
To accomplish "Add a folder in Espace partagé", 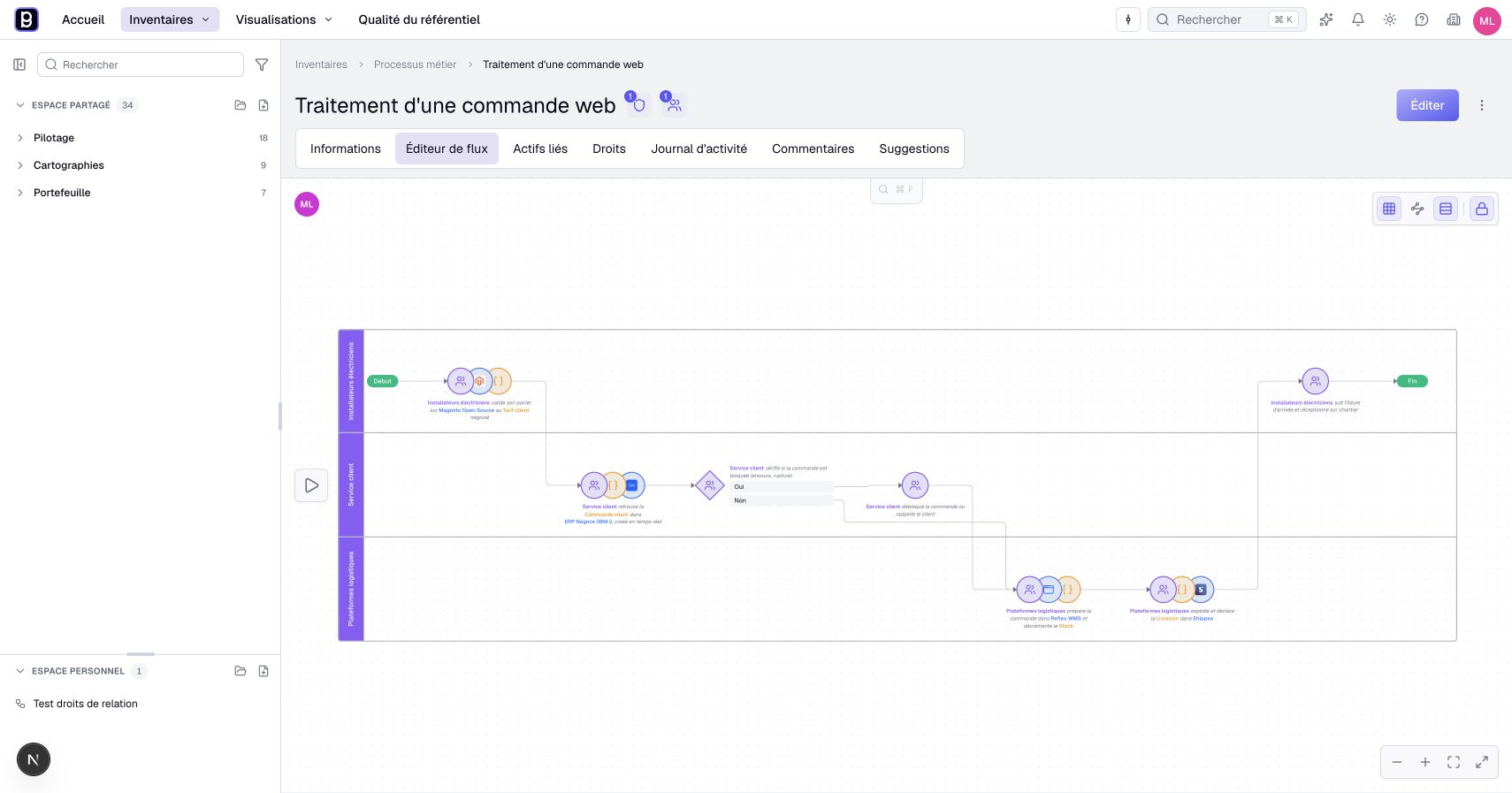I will click(241, 105).
